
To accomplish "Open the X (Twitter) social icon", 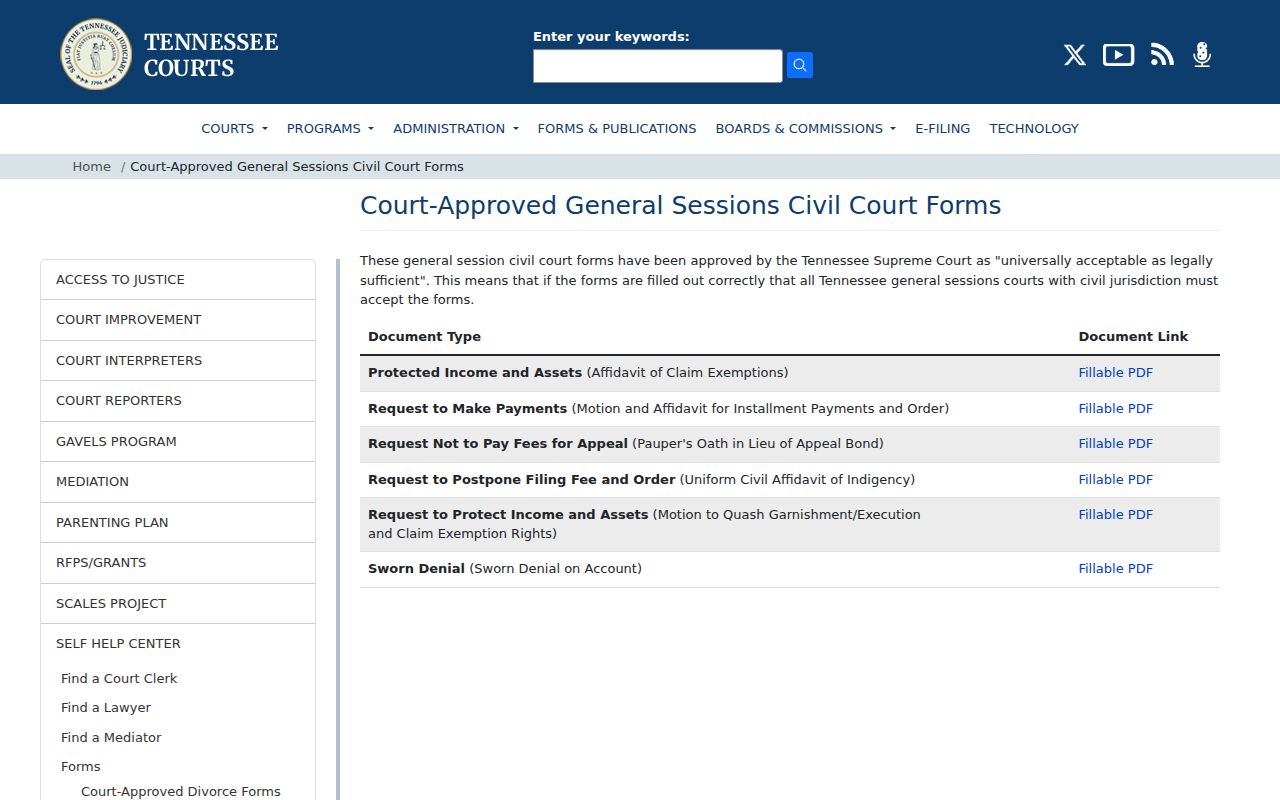I will point(1075,55).
